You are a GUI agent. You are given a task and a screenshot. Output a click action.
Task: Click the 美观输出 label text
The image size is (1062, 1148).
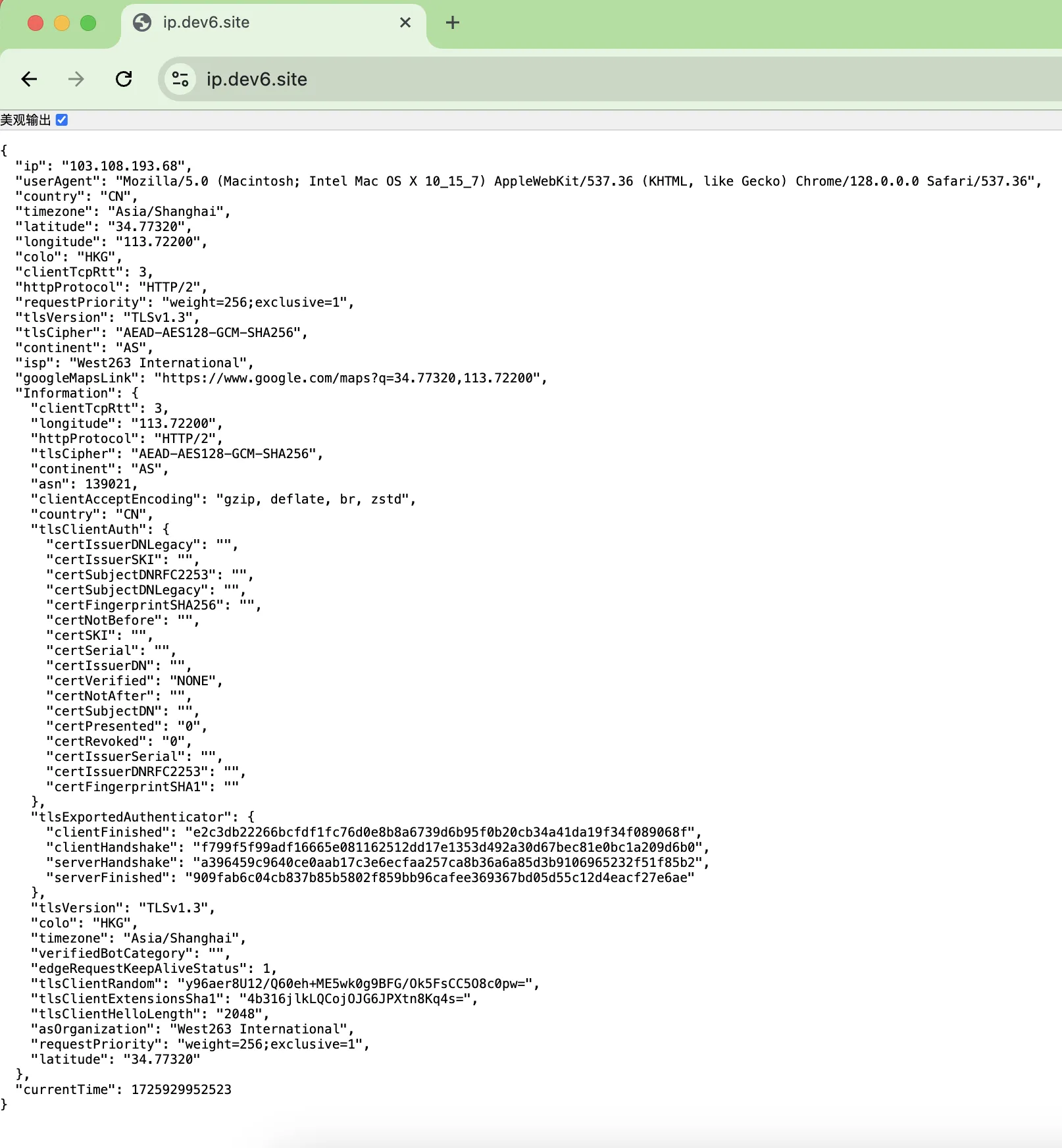[x=26, y=120]
